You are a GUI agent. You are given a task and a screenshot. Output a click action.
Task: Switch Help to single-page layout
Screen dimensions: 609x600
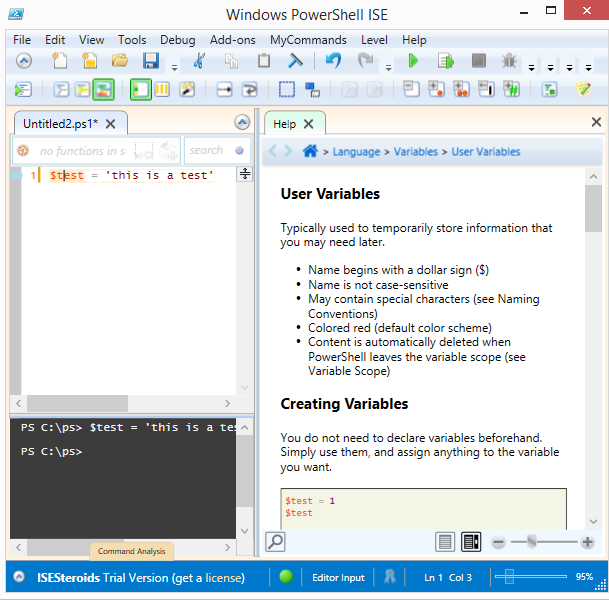(x=445, y=542)
